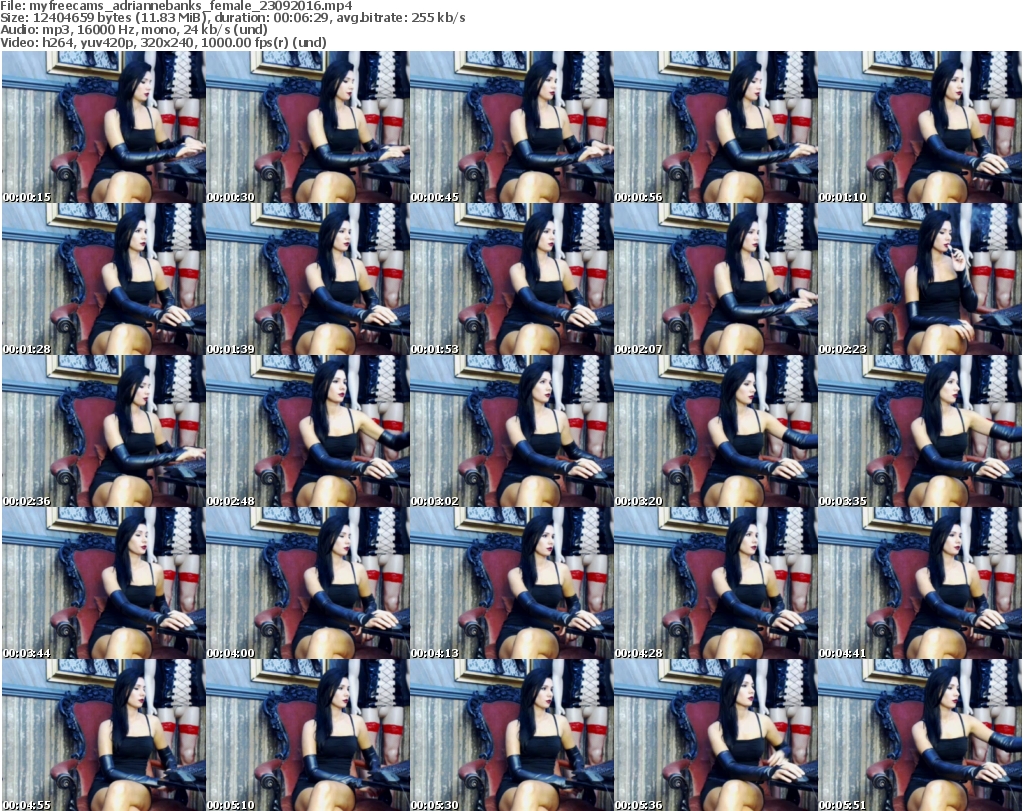The height and width of the screenshot is (811, 1024).
Task: Select the thumbnail timestamped 00:01:53
Action: pos(511,279)
